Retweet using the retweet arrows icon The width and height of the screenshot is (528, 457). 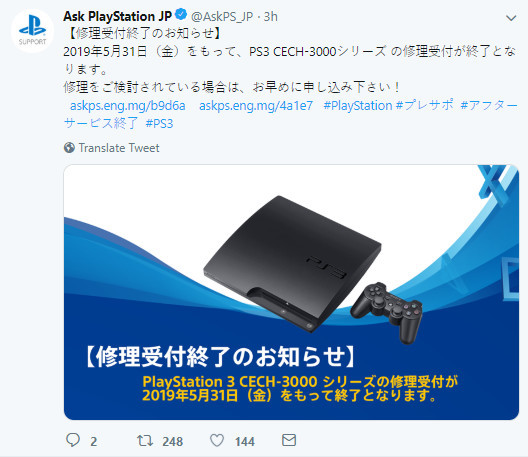145,440
